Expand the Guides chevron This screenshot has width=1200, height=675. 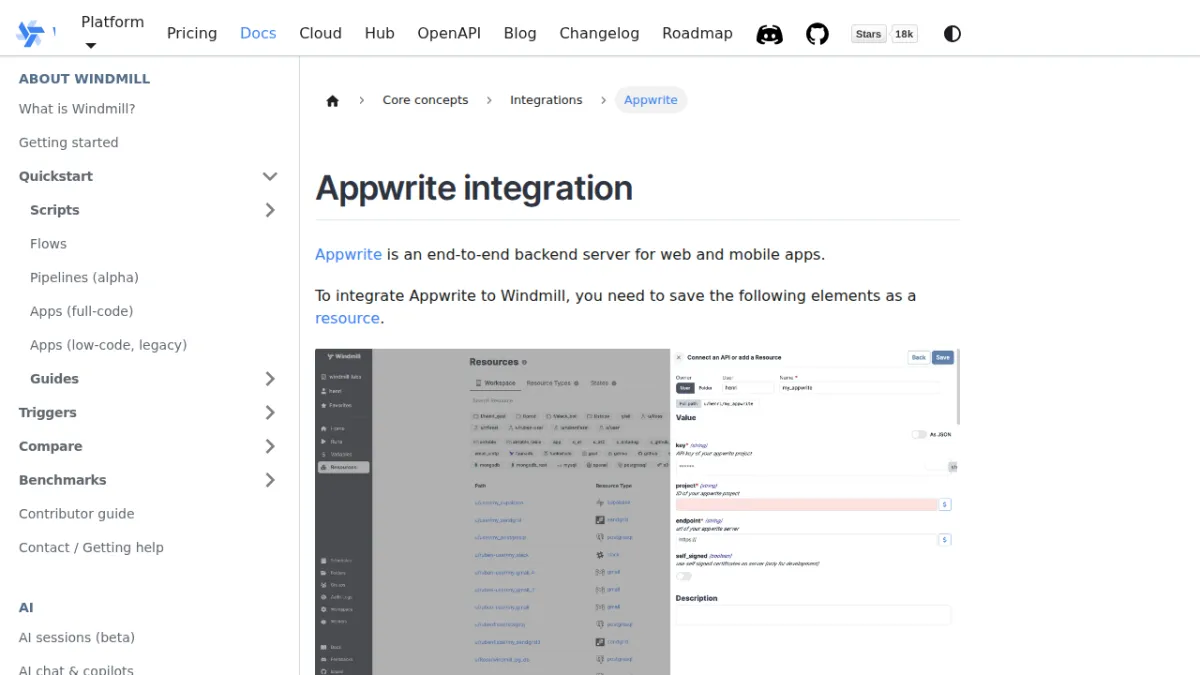pyautogui.click(x=270, y=379)
